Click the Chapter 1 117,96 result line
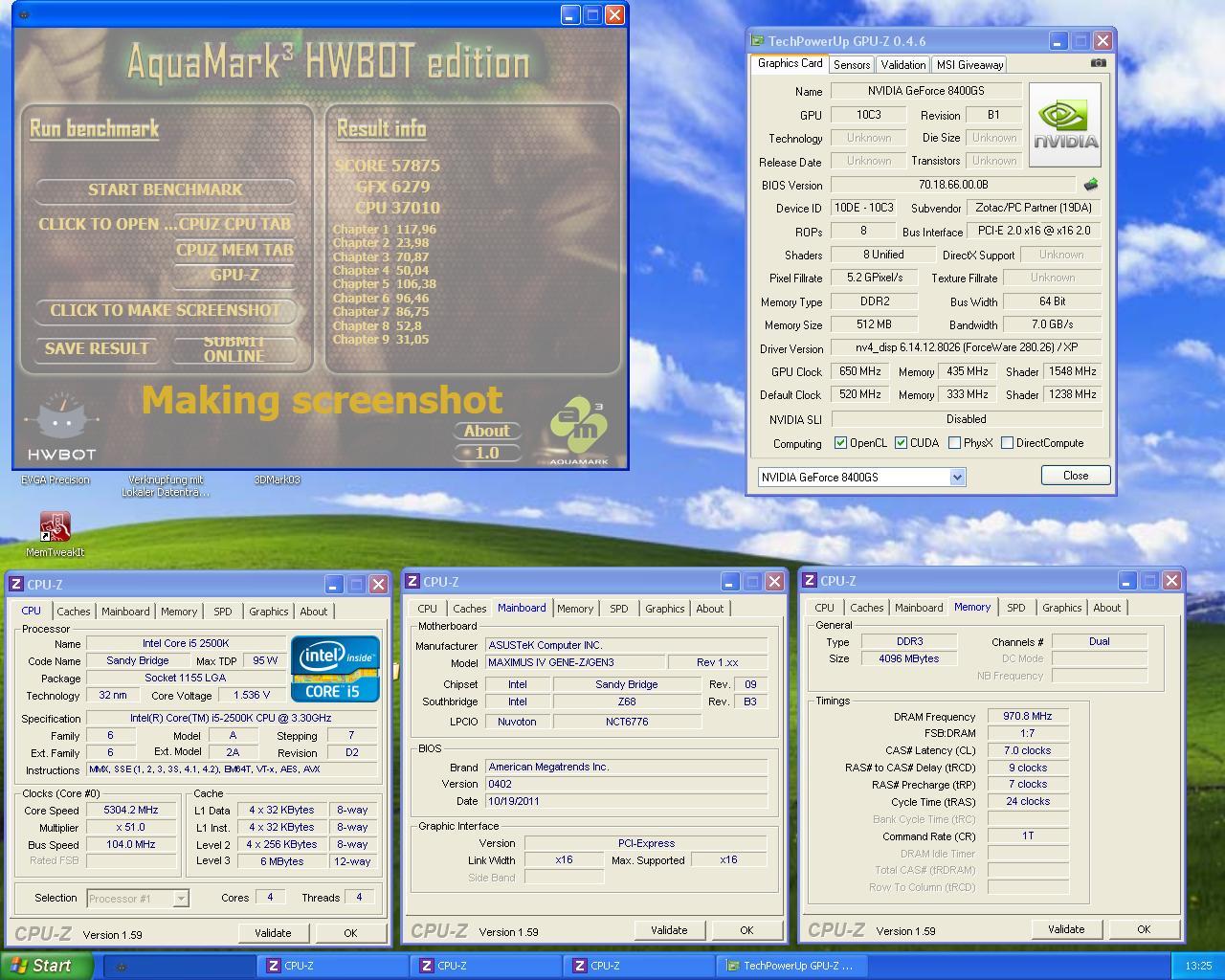The height and width of the screenshot is (980, 1225). point(384,230)
